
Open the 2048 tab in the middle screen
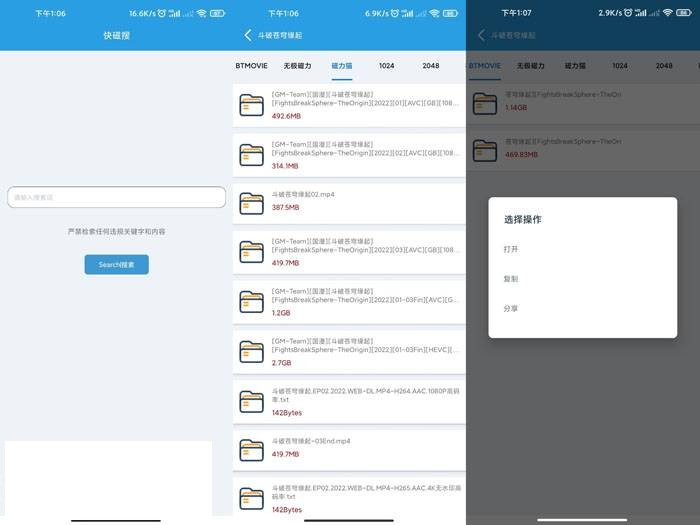[431, 66]
